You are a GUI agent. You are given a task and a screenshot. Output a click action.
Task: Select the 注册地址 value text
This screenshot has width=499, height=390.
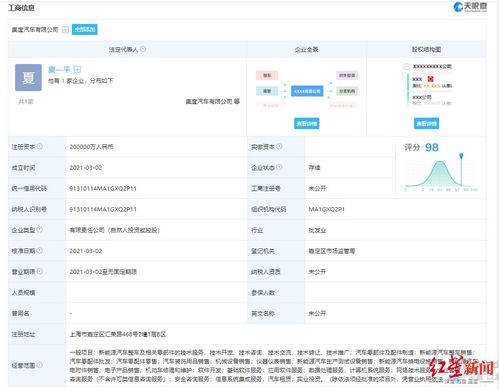pyautogui.click(x=118, y=334)
